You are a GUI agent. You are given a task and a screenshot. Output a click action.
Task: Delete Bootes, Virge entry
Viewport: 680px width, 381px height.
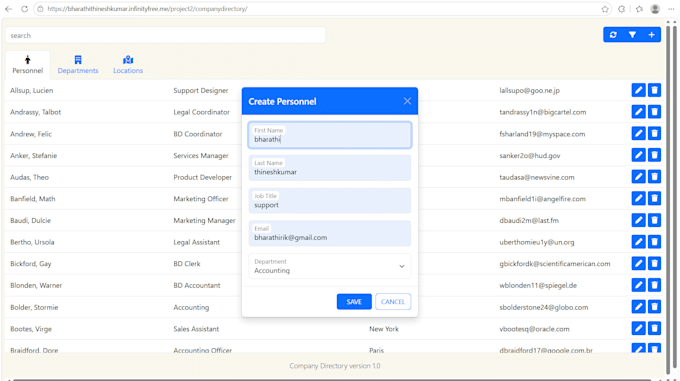[x=654, y=329]
